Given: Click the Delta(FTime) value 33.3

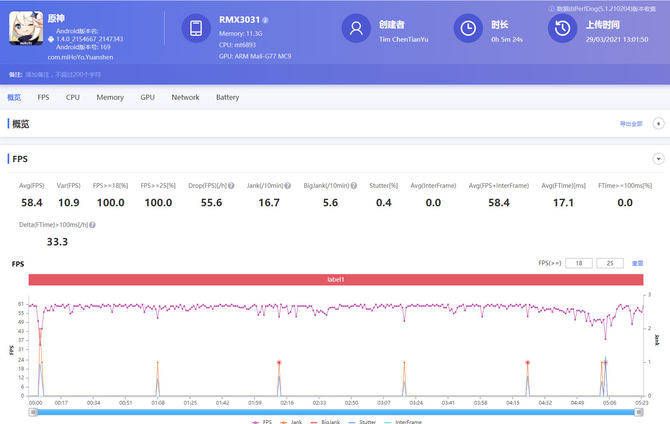Looking at the screenshot, I should pyautogui.click(x=57, y=242).
